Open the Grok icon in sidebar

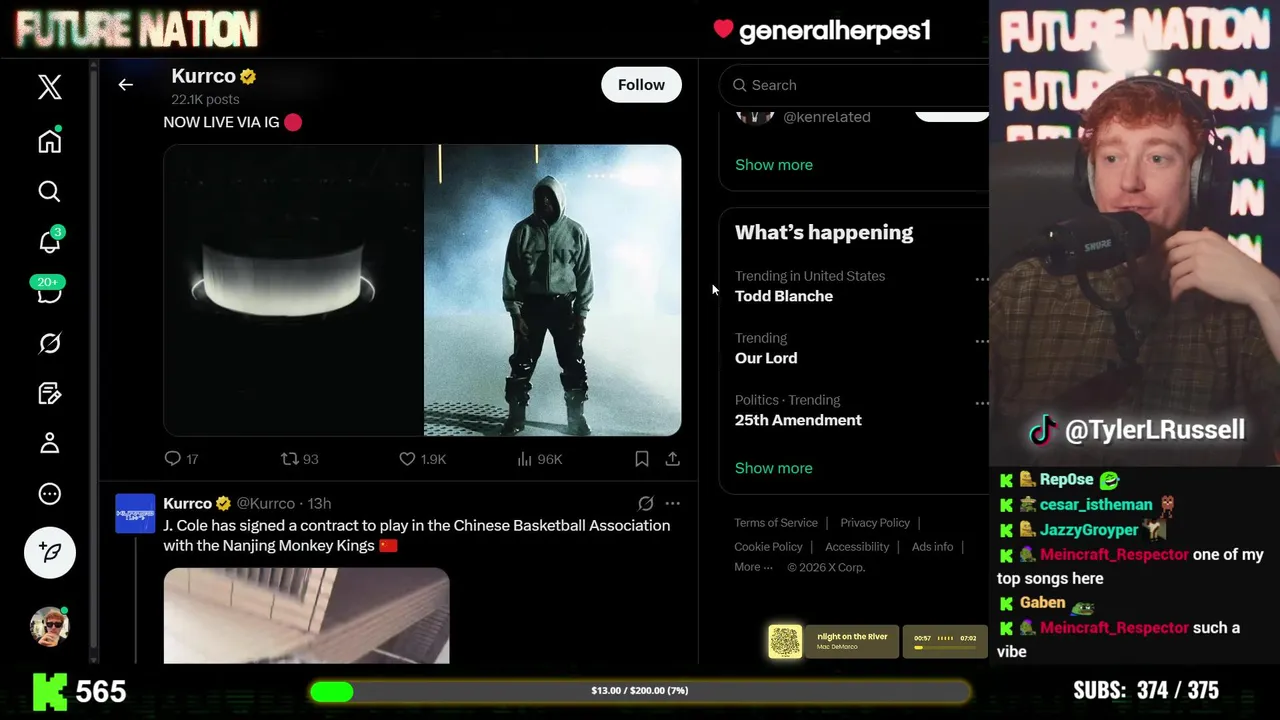point(49,343)
